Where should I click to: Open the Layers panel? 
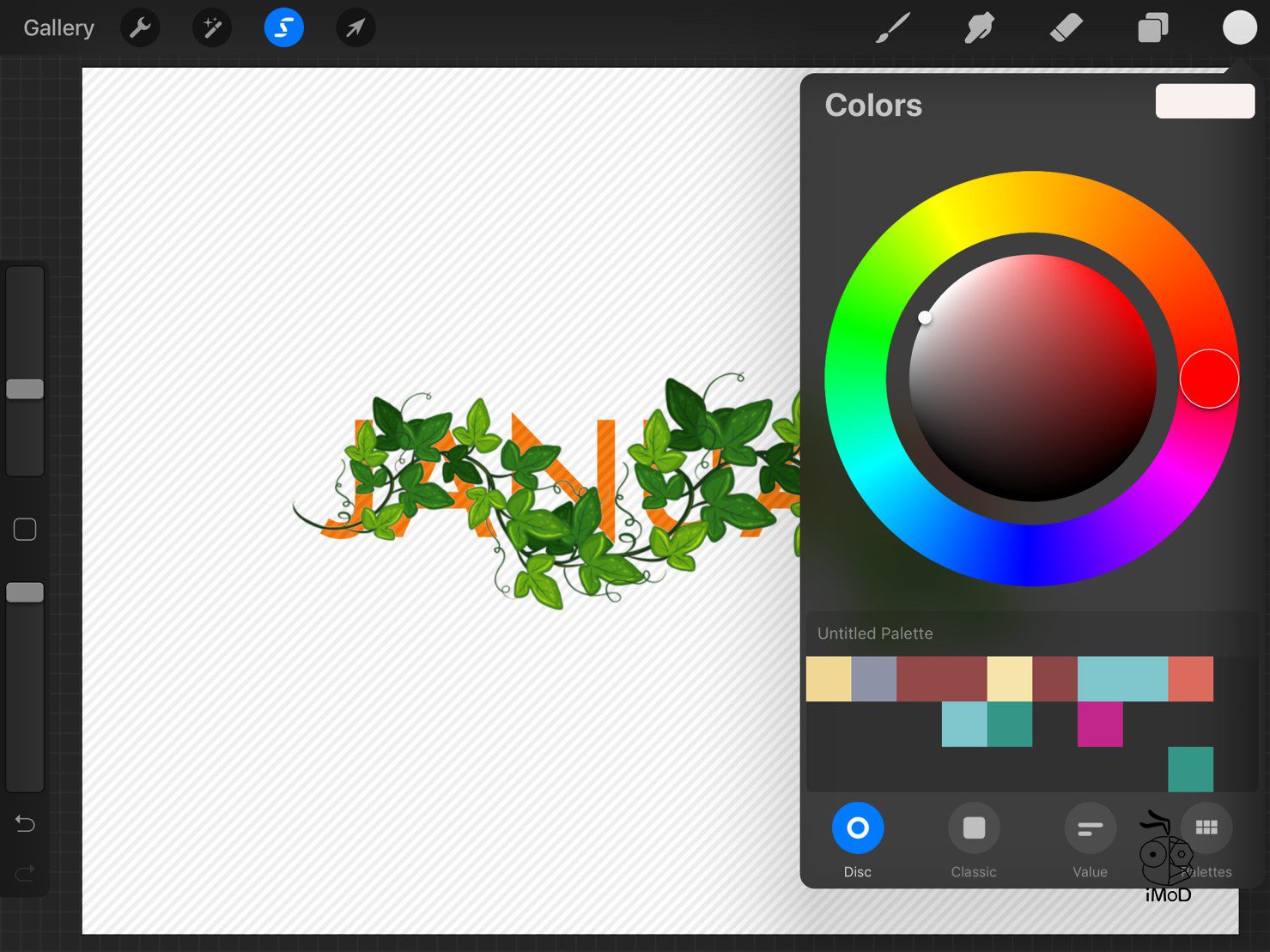coord(1152,28)
